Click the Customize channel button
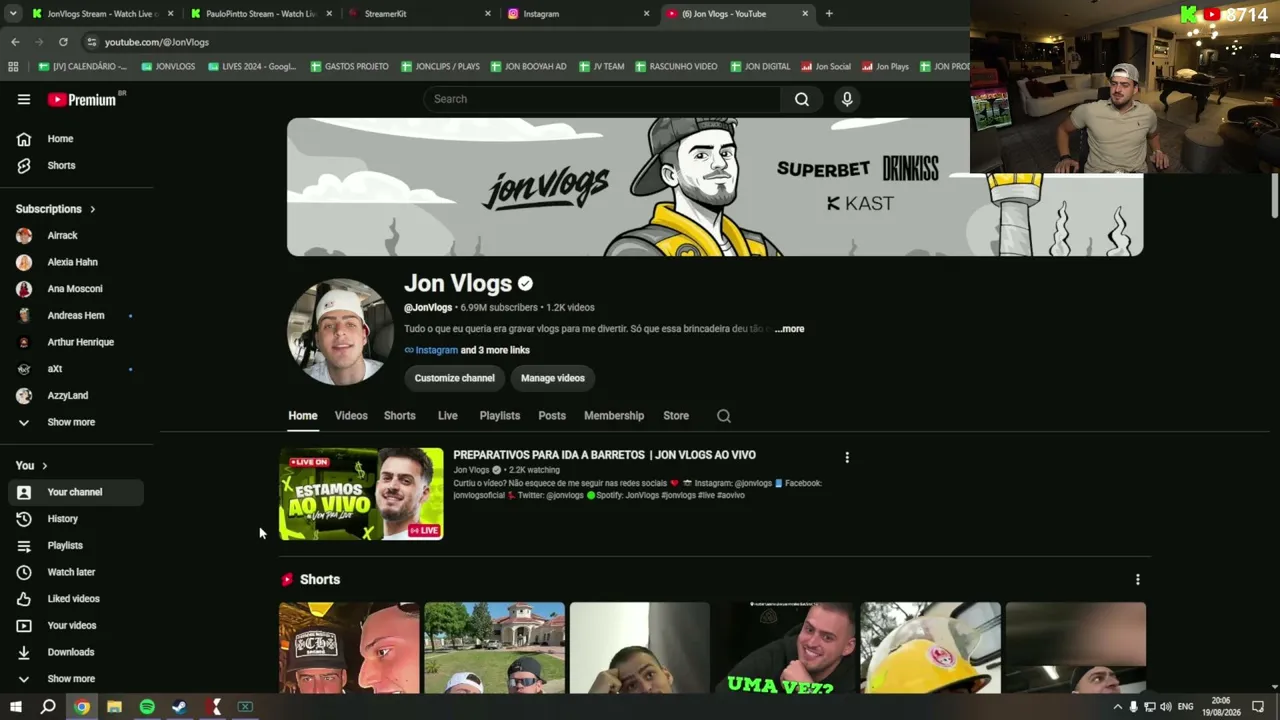Viewport: 1280px width, 720px height. point(455,378)
